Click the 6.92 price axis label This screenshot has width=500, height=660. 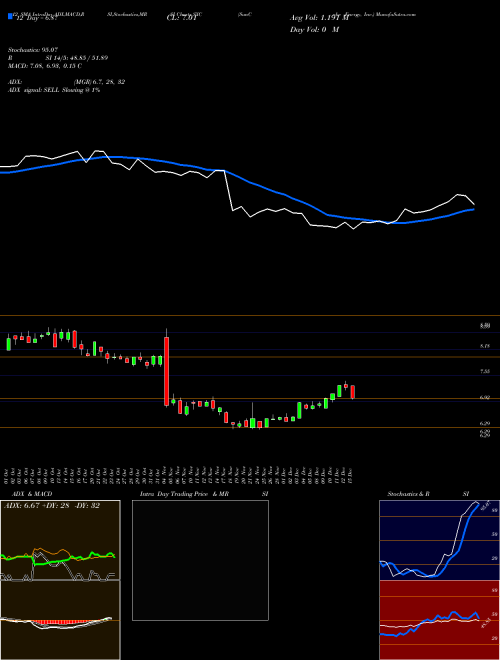click(x=485, y=397)
